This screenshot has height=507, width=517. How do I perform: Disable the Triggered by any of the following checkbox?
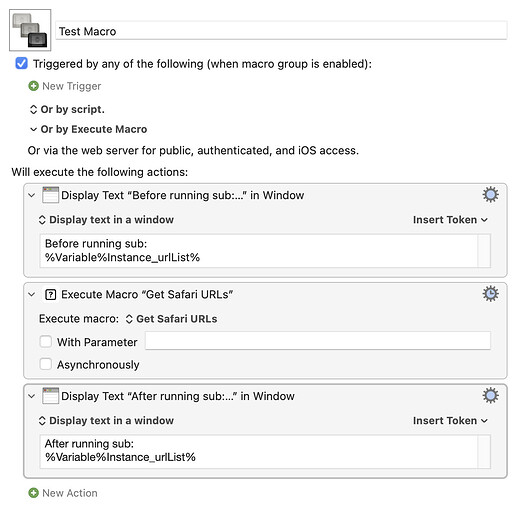pos(22,63)
